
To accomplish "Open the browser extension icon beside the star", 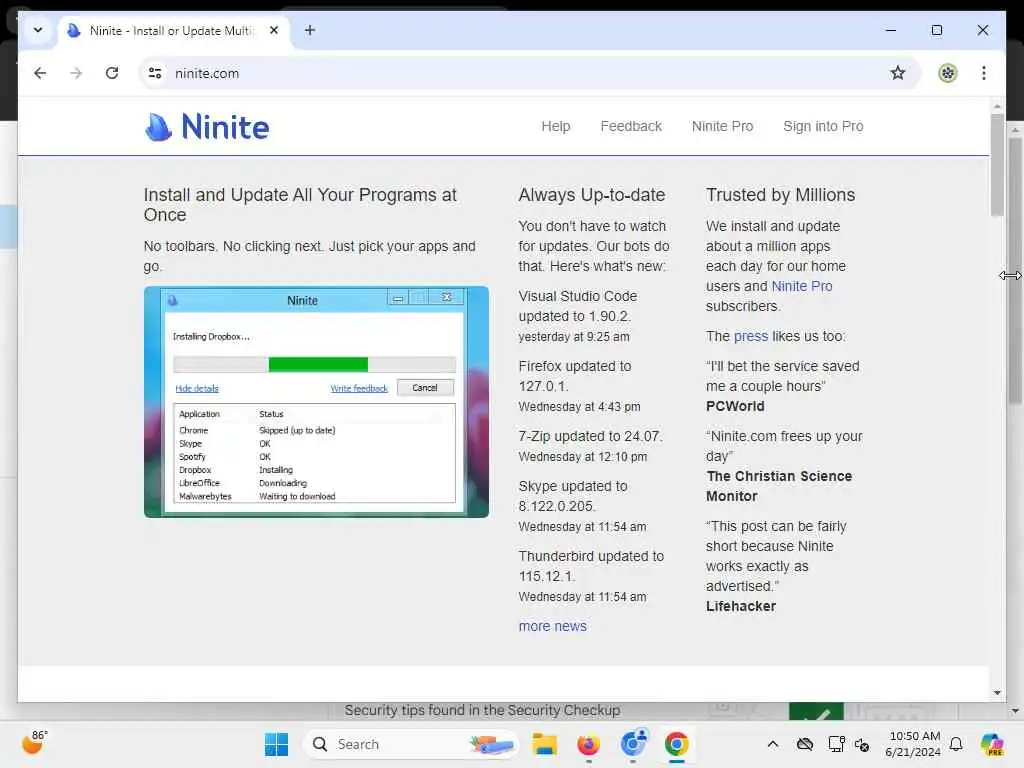I will click(x=948, y=73).
